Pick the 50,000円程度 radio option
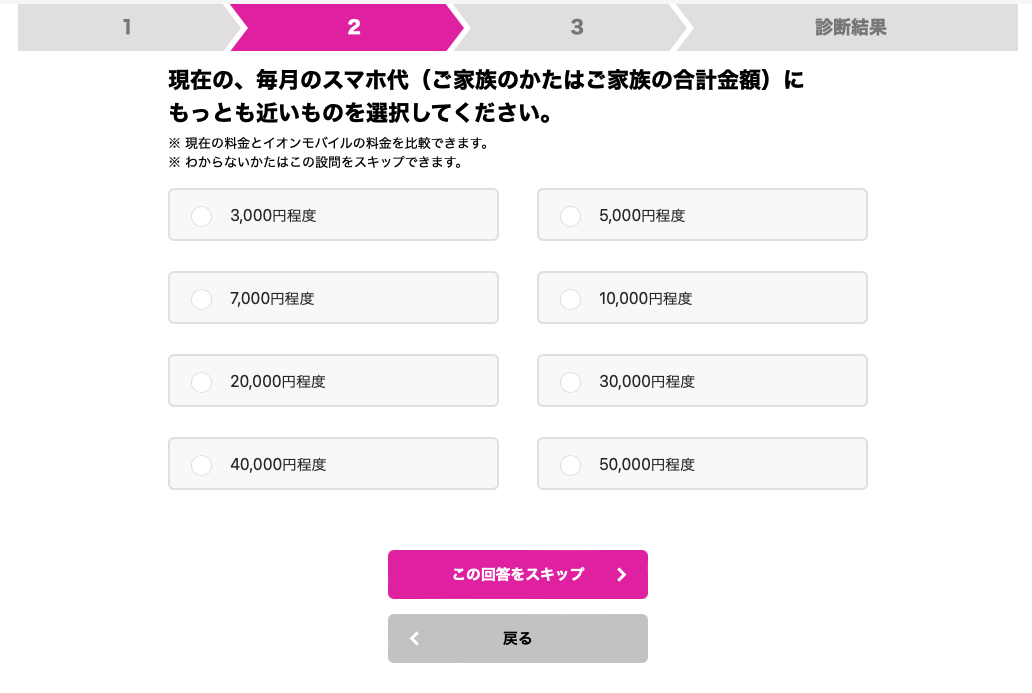This screenshot has width=1032, height=693. tap(570, 465)
